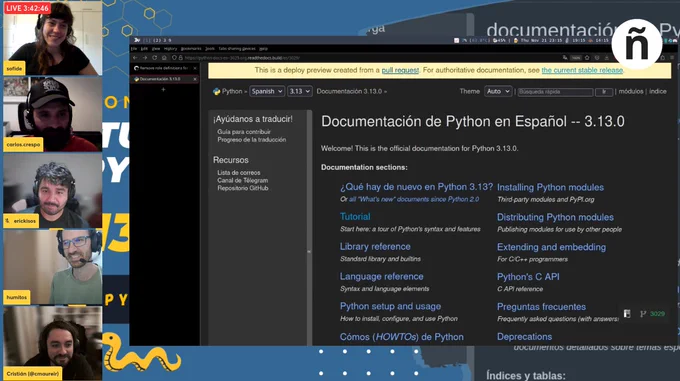
Task: Open 'Extending and embedding' link
Action: pos(551,247)
